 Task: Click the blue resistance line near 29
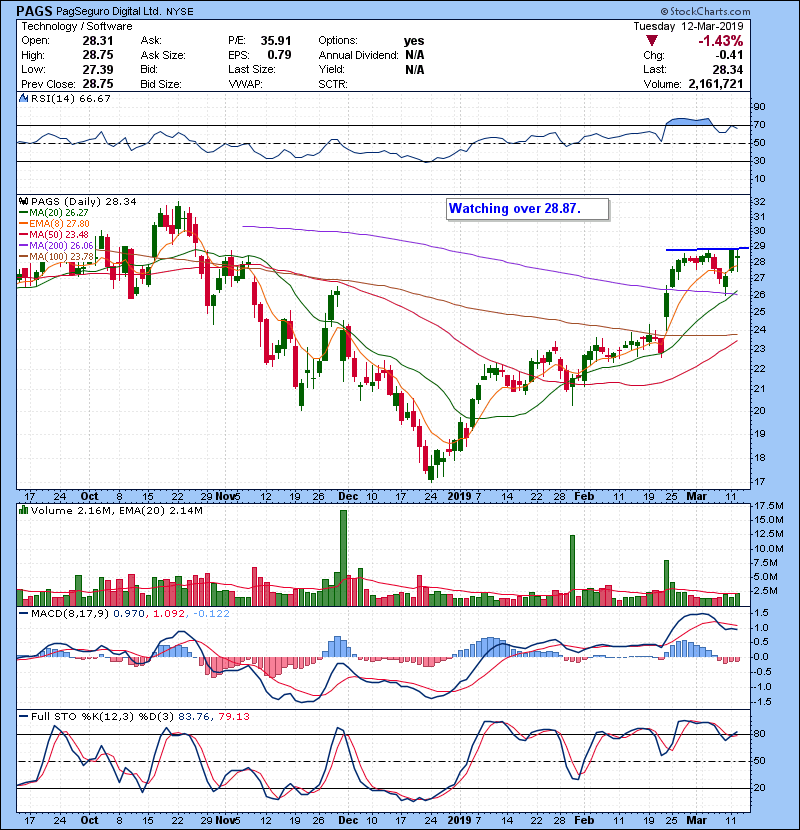707,249
